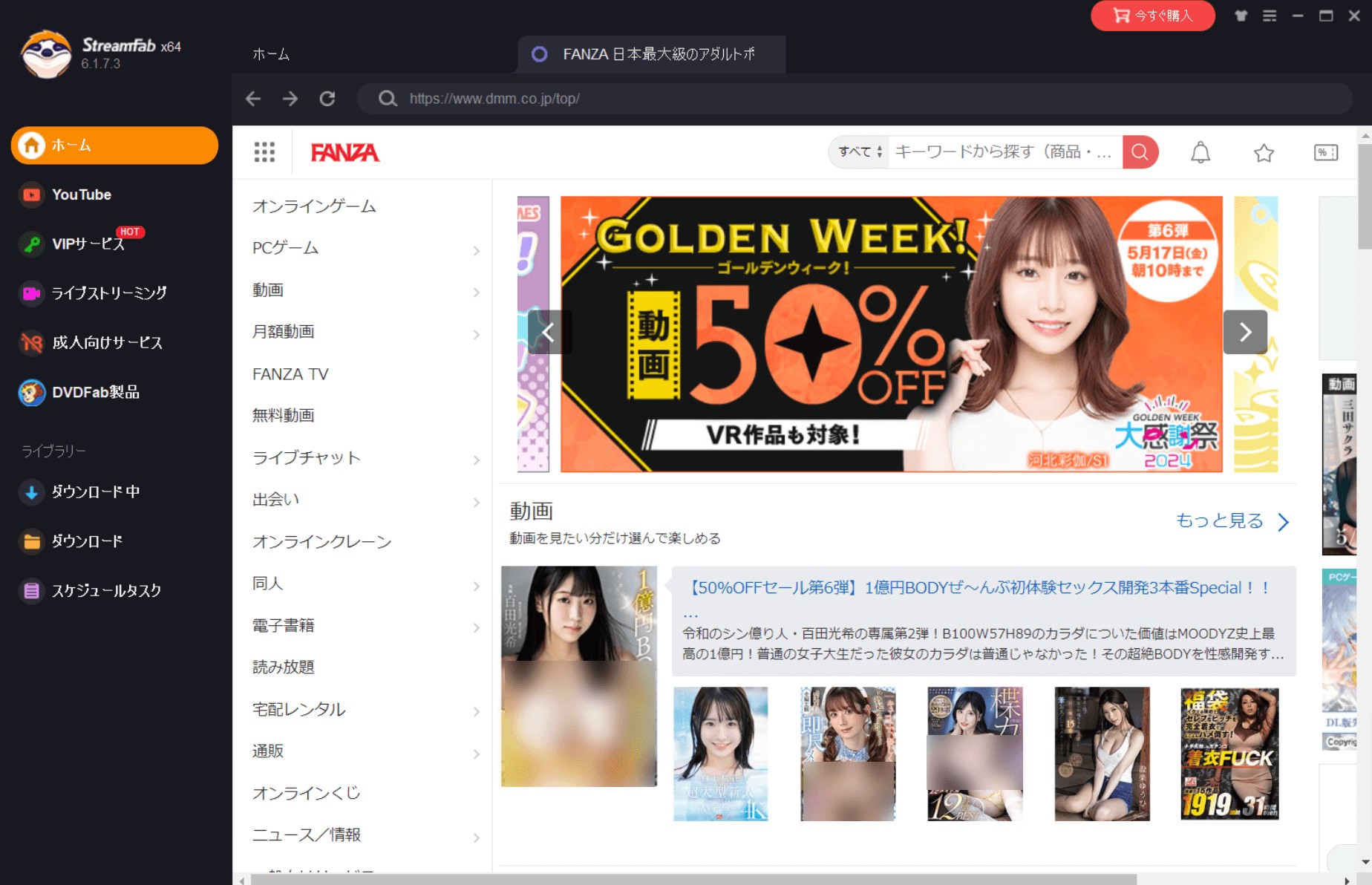1372x885 pixels.
Task: Open the StreamFab hamburger menu
Action: pyautogui.click(x=1270, y=16)
